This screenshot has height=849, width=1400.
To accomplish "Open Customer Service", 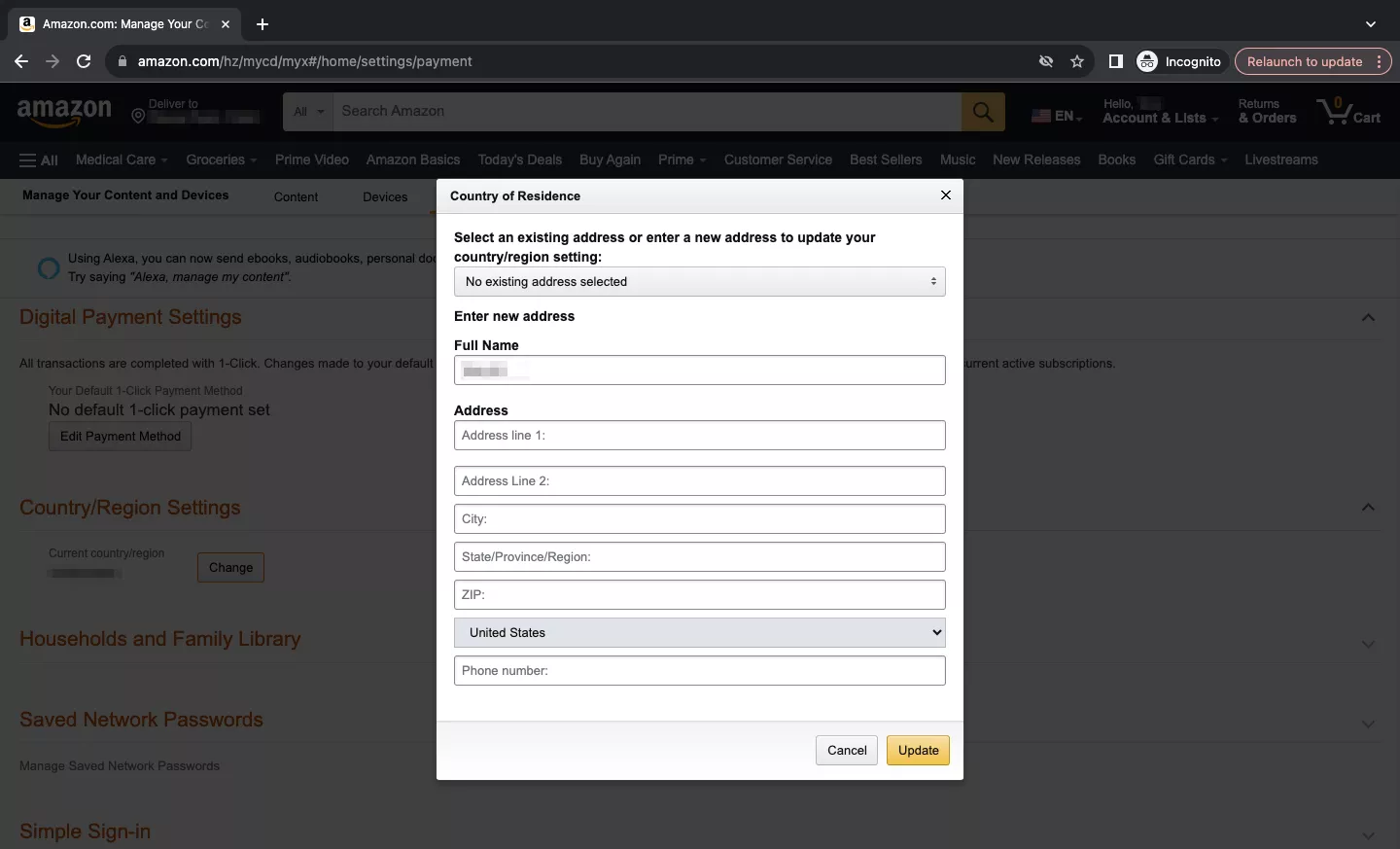I will [x=778, y=159].
